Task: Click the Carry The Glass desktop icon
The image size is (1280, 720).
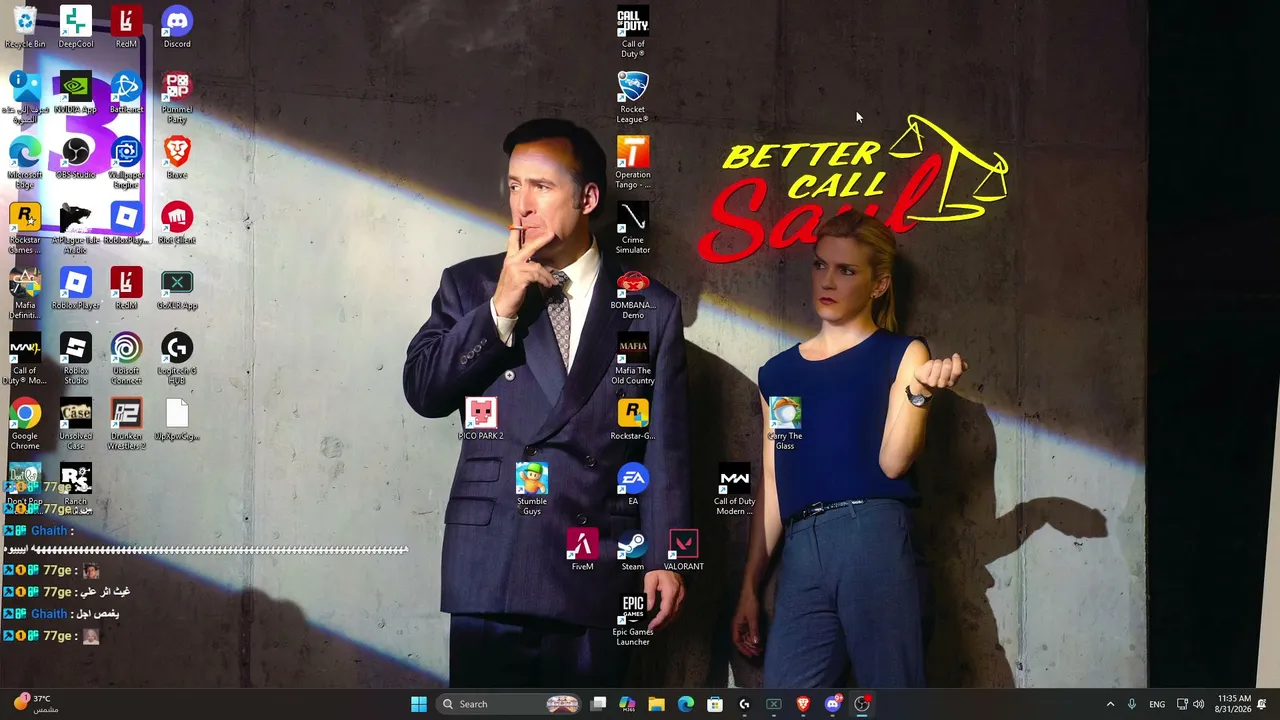Action: click(785, 425)
